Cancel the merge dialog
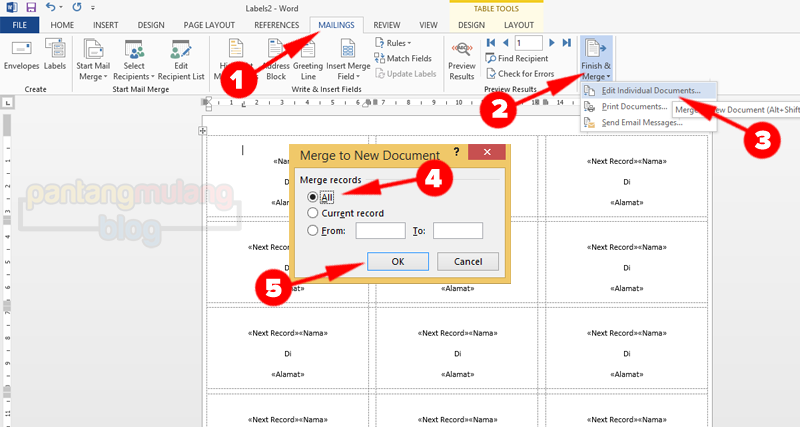 coord(468,261)
